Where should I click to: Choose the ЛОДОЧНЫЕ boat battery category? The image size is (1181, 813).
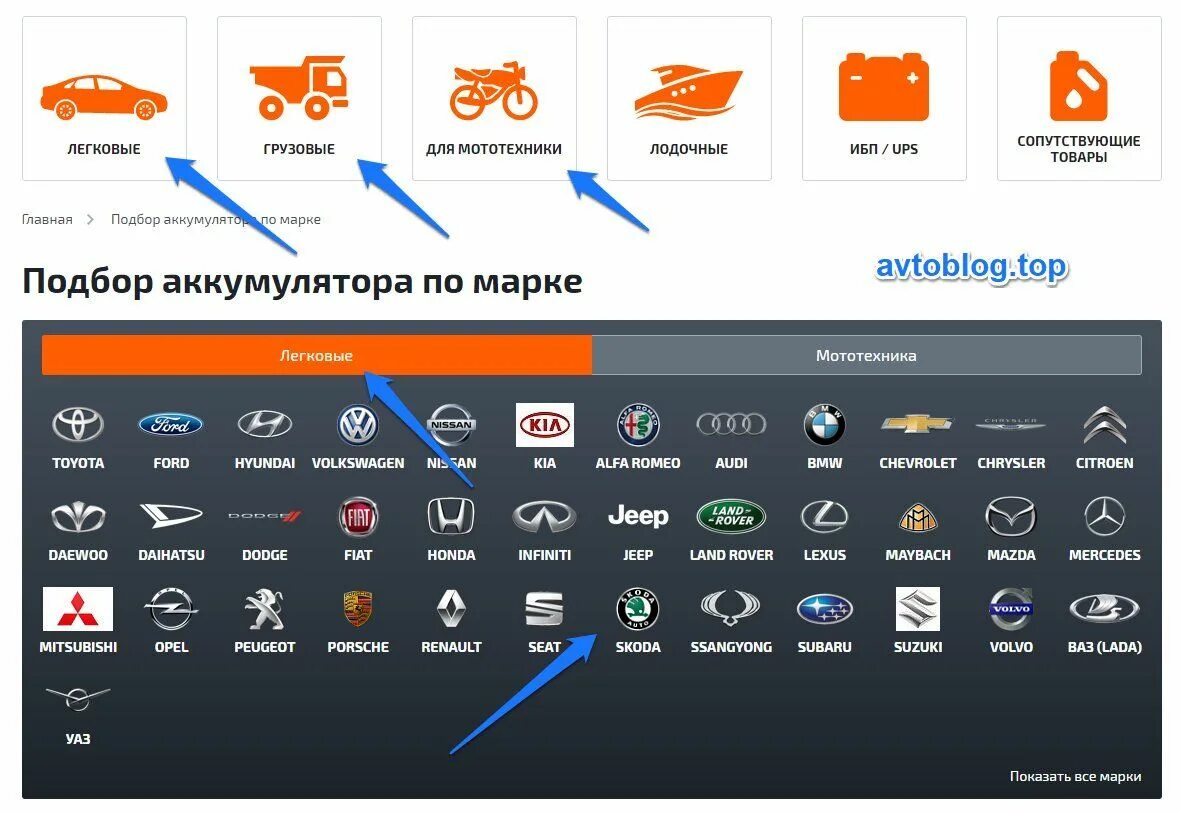[689, 99]
